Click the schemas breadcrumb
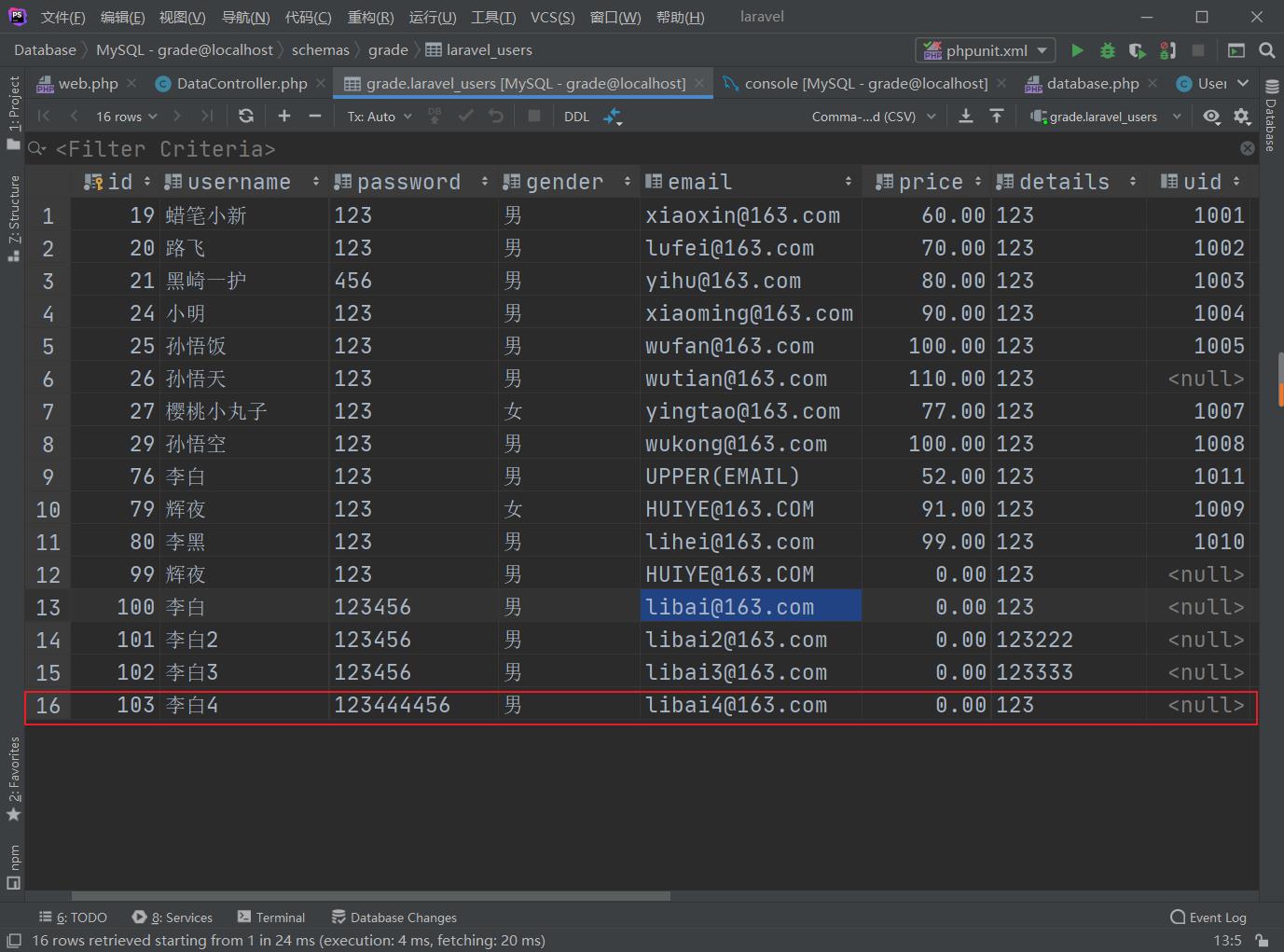Screen dimensions: 1284x952 tap(320, 50)
